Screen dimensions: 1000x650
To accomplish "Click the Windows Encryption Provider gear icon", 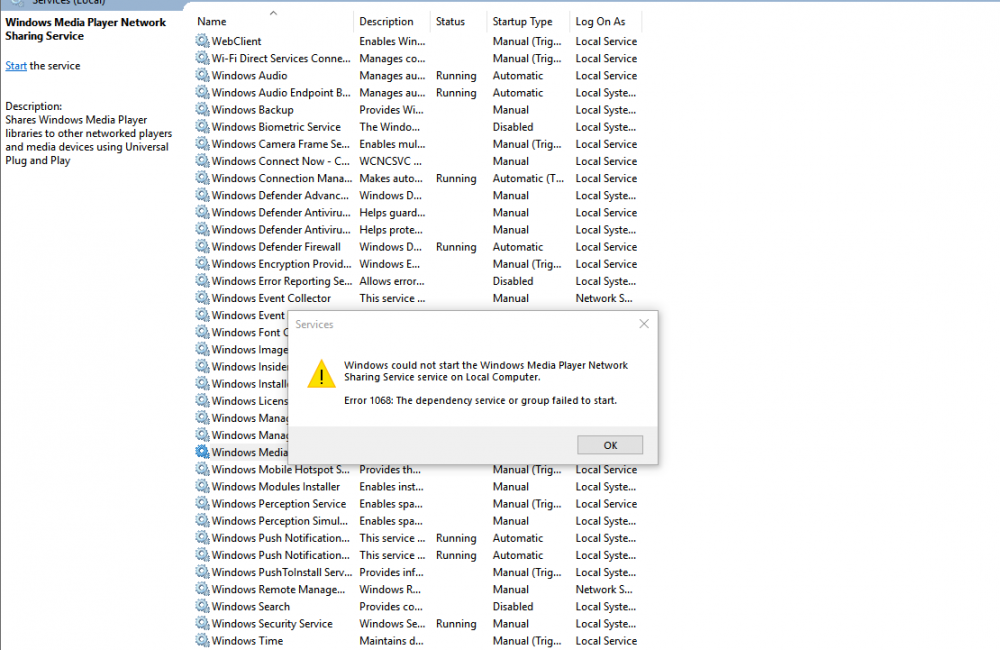I will tap(202, 264).
